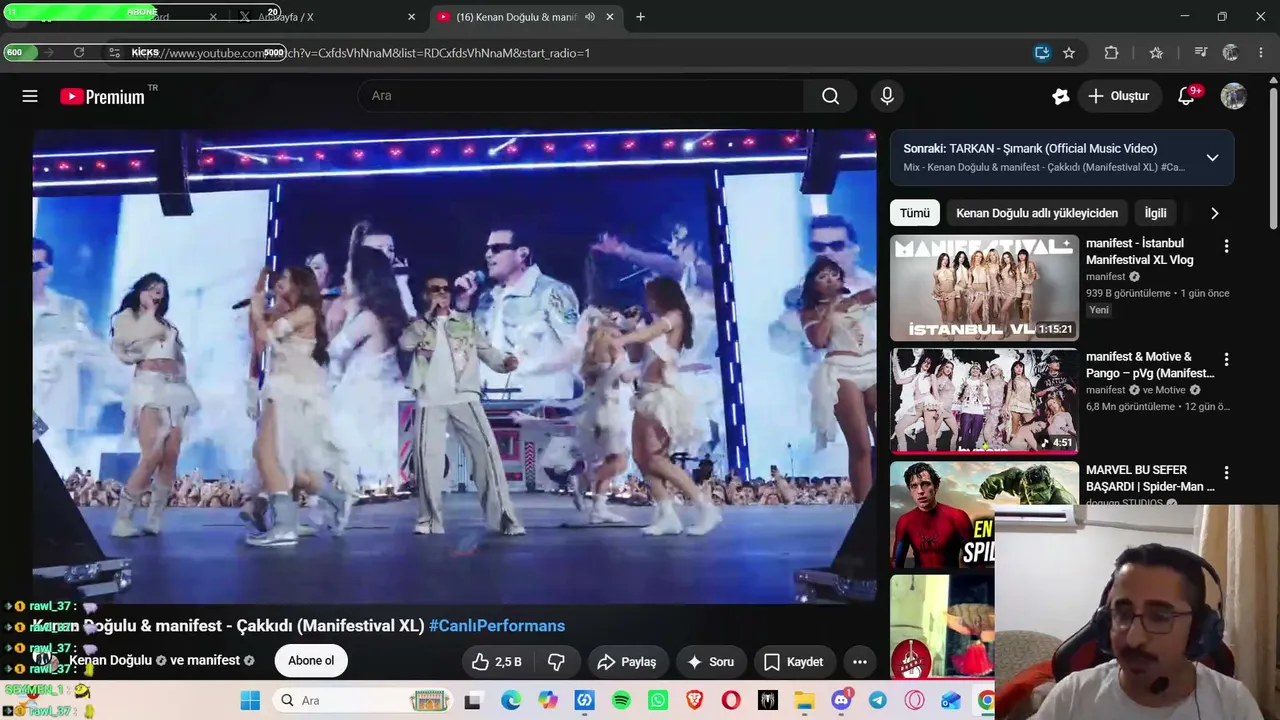Select the İlgili filter chip
This screenshot has height=720, width=1280.
pyautogui.click(x=1156, y=213)
